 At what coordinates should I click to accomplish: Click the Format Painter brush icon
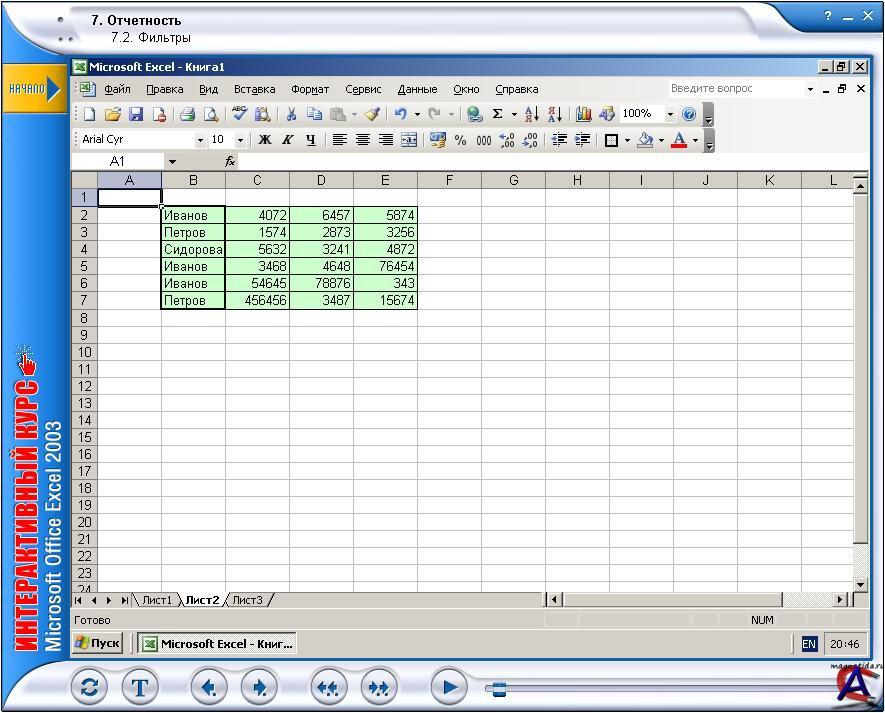[372, 115]
